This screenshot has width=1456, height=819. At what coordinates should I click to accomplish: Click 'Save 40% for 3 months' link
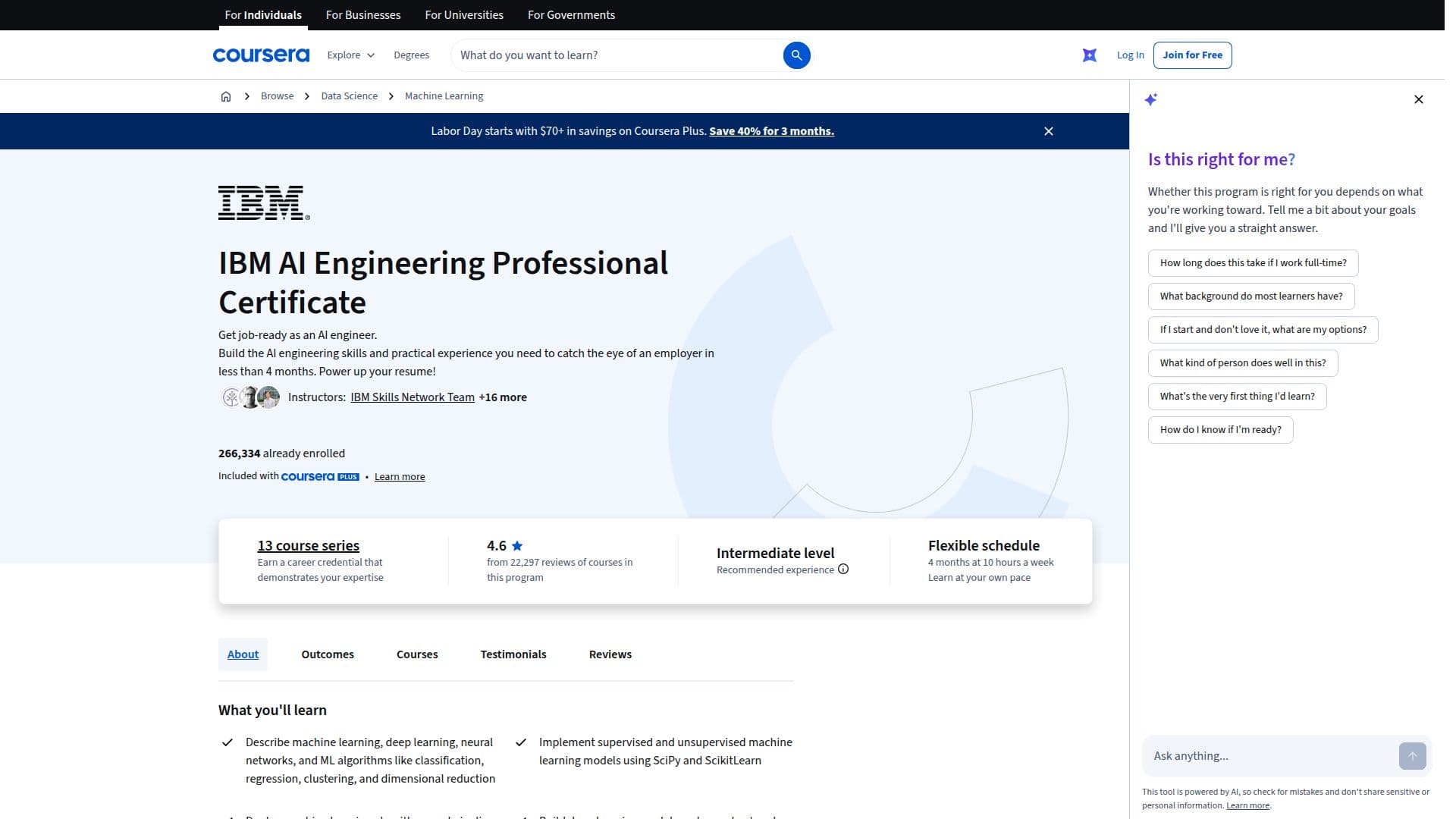pyautogui.click(x=771, y=131)
